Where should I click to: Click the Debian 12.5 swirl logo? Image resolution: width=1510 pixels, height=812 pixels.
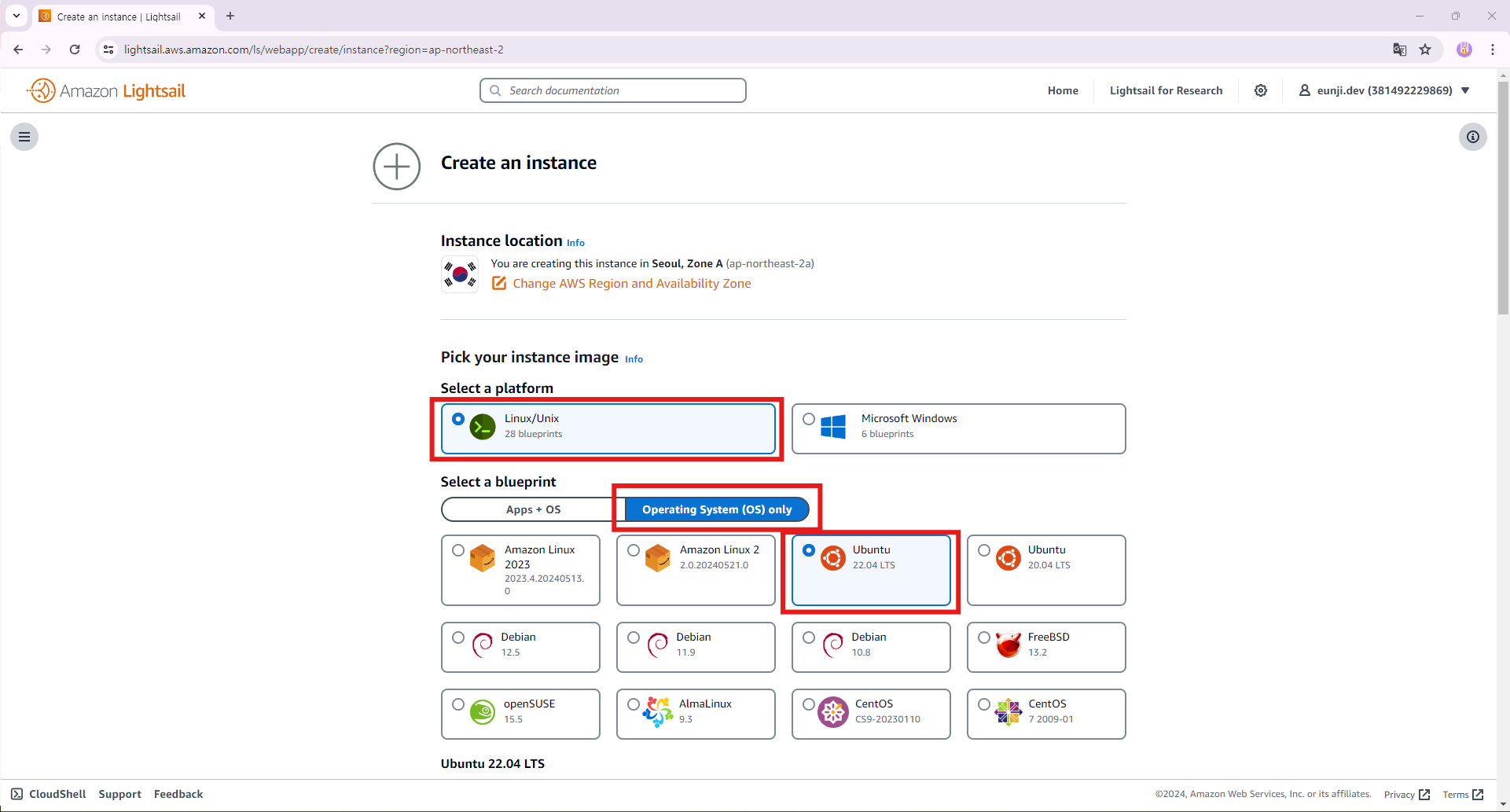click(482, 645)
